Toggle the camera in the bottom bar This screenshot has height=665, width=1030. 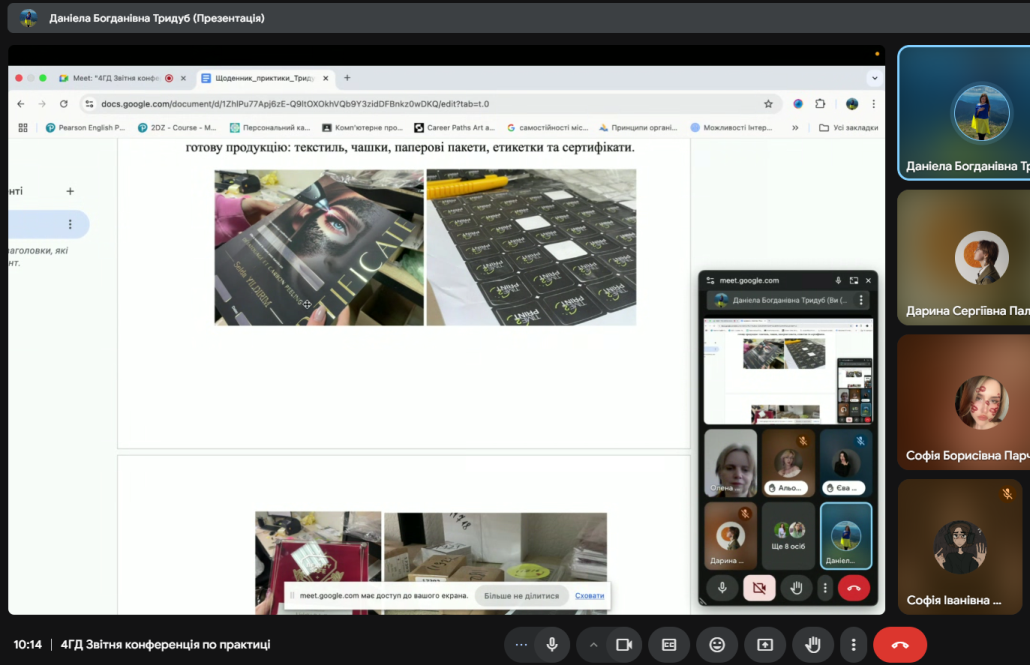coord(624,645)
